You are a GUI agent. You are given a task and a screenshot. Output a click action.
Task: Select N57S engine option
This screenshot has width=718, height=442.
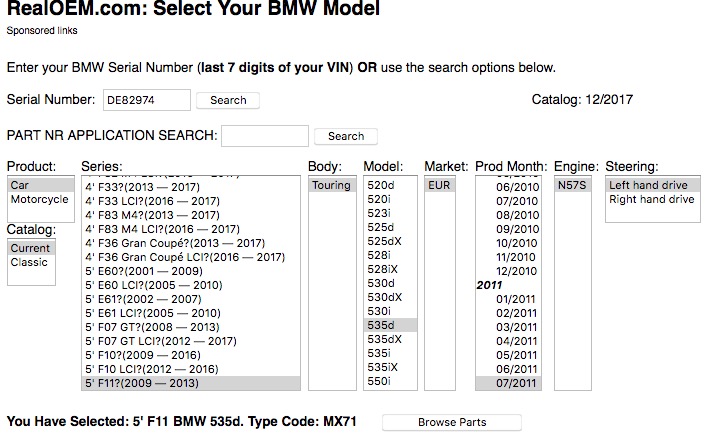point(573,185)
